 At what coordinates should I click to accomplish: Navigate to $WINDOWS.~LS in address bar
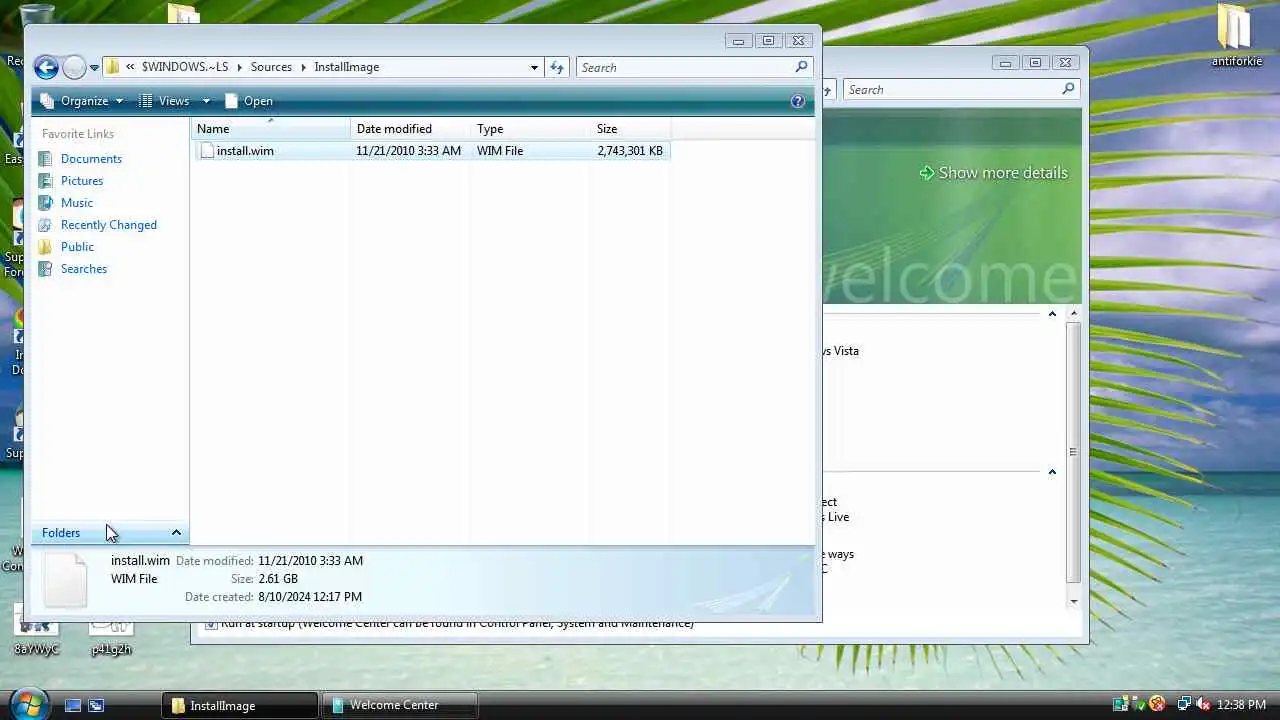coord(185,67)
